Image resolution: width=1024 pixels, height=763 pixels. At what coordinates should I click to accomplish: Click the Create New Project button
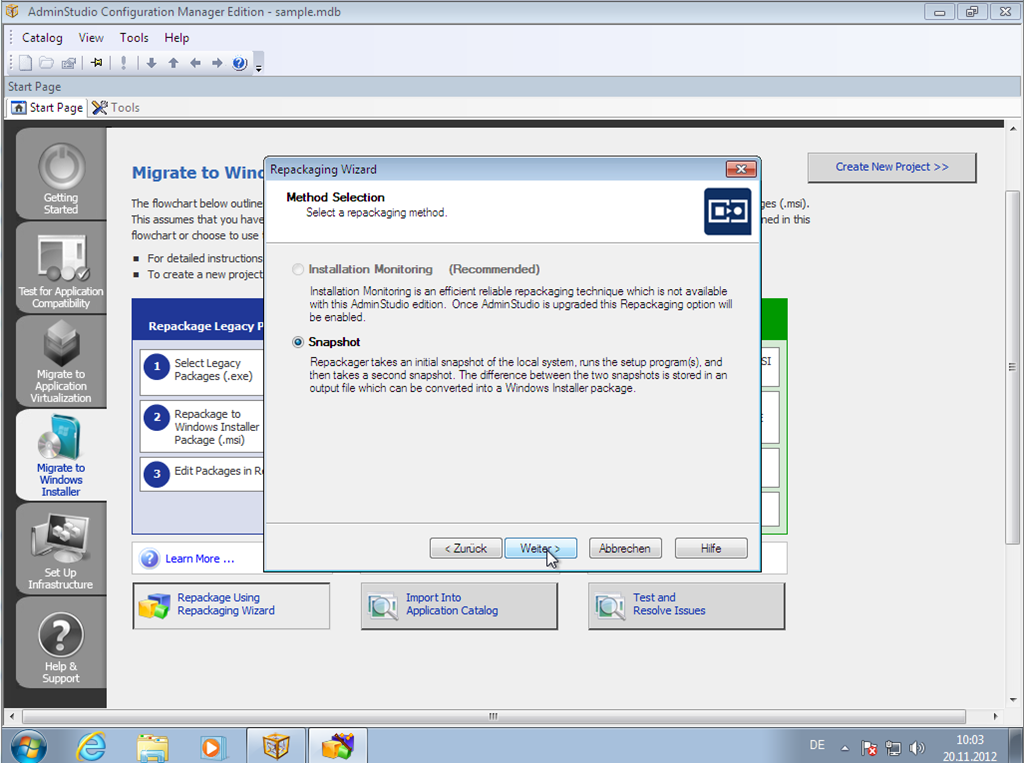891,167
